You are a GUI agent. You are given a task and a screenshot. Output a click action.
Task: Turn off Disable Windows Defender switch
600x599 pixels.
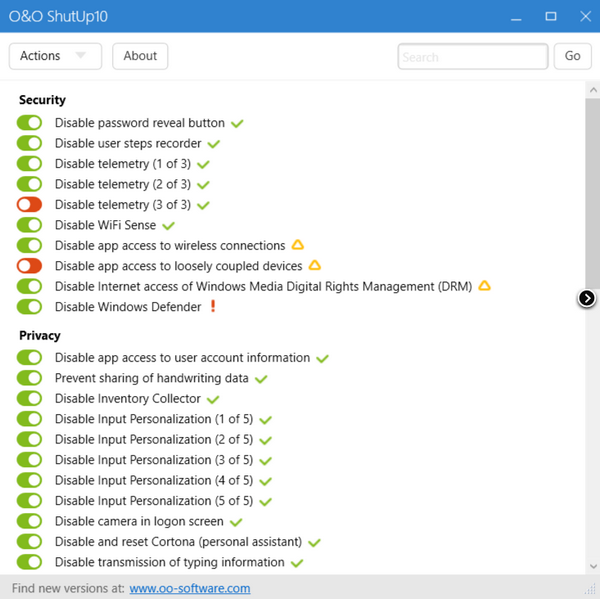(30, 307)
